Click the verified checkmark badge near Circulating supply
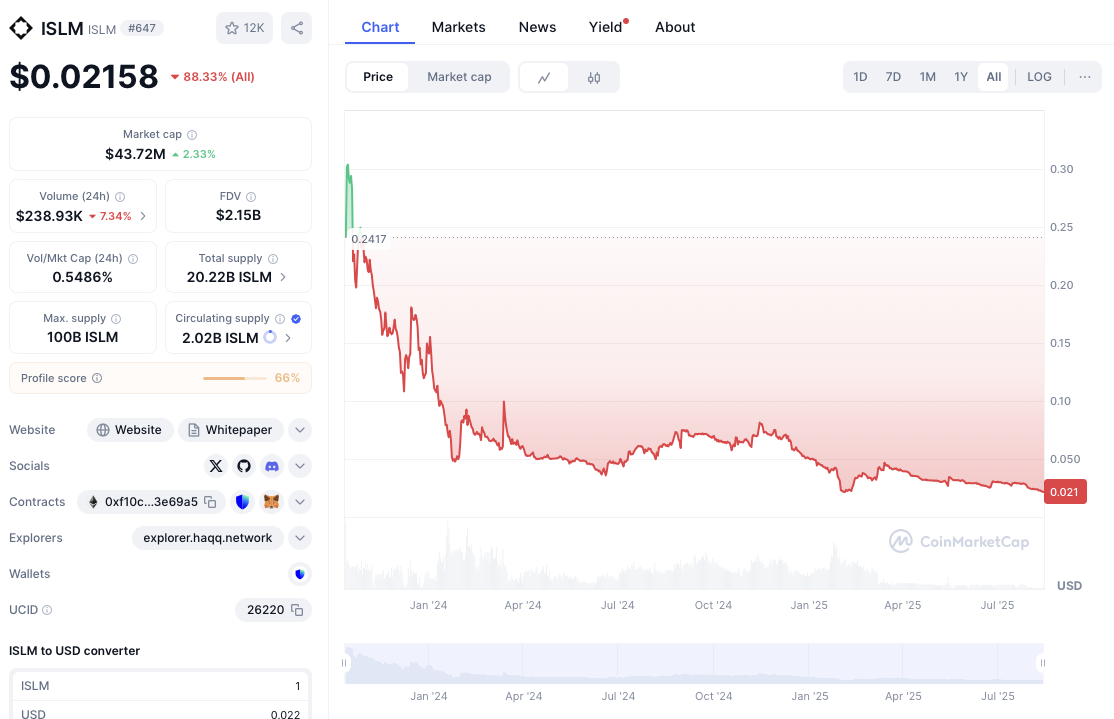 pos(296,319)
